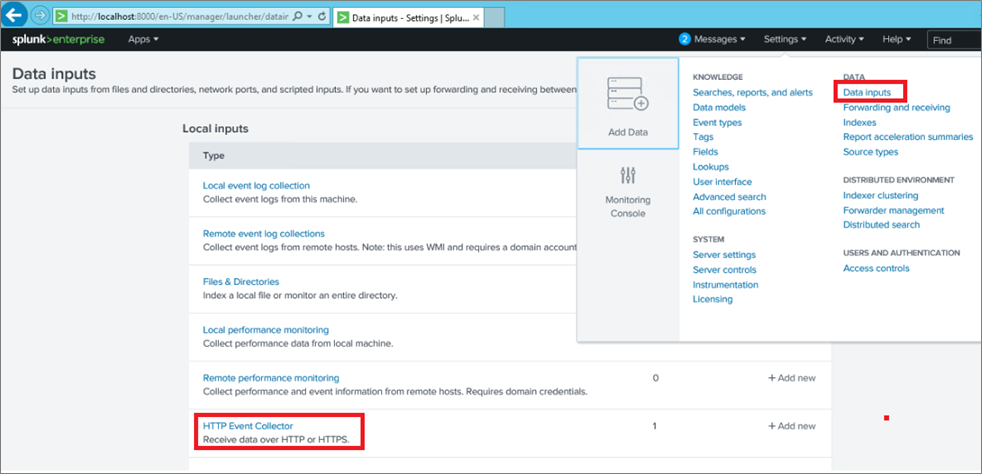Screen dimensions: 982x474
Task: Open Access controls
Action: pyautogui.click(x=876, y=268)
